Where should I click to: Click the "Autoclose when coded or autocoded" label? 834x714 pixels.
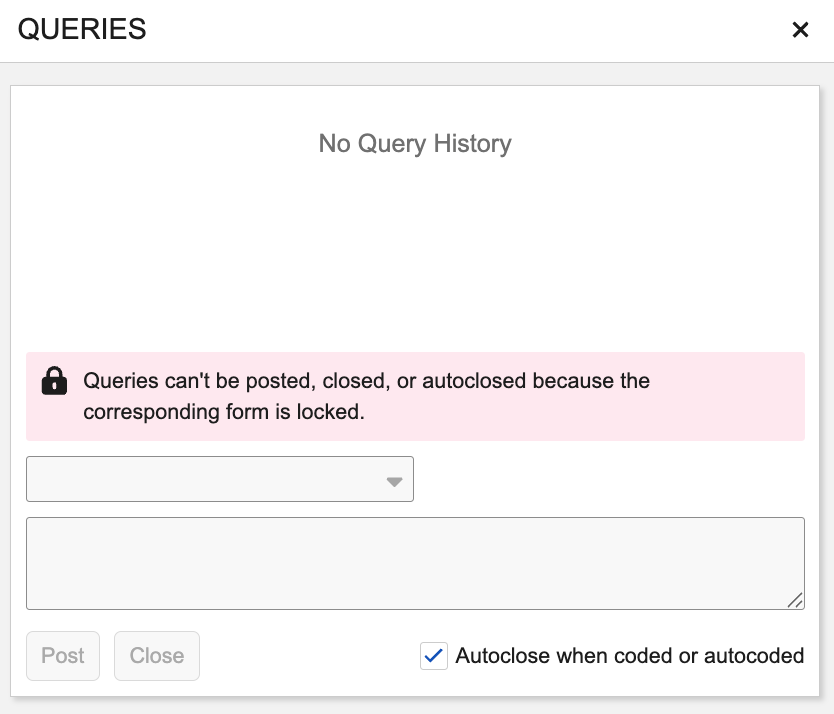click(x=629, y=656)
